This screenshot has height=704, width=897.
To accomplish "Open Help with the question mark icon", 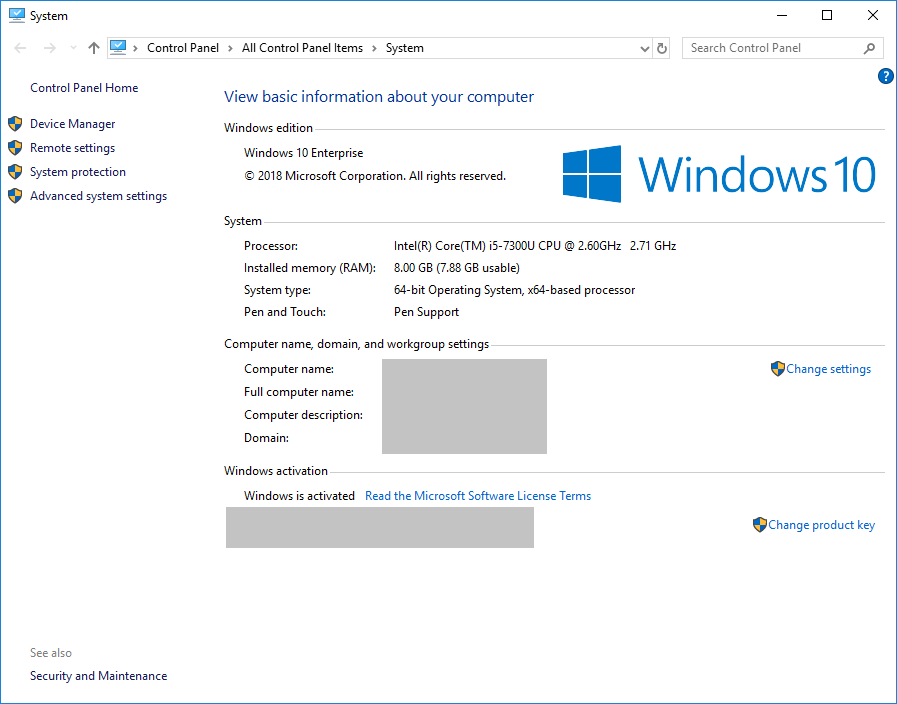I will click(x=885, y=75).
